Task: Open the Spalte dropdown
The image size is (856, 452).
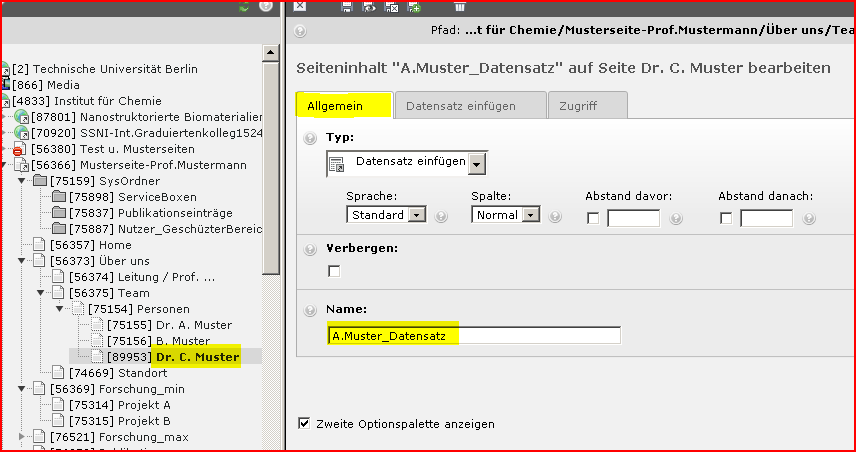Action: [530, 215]
